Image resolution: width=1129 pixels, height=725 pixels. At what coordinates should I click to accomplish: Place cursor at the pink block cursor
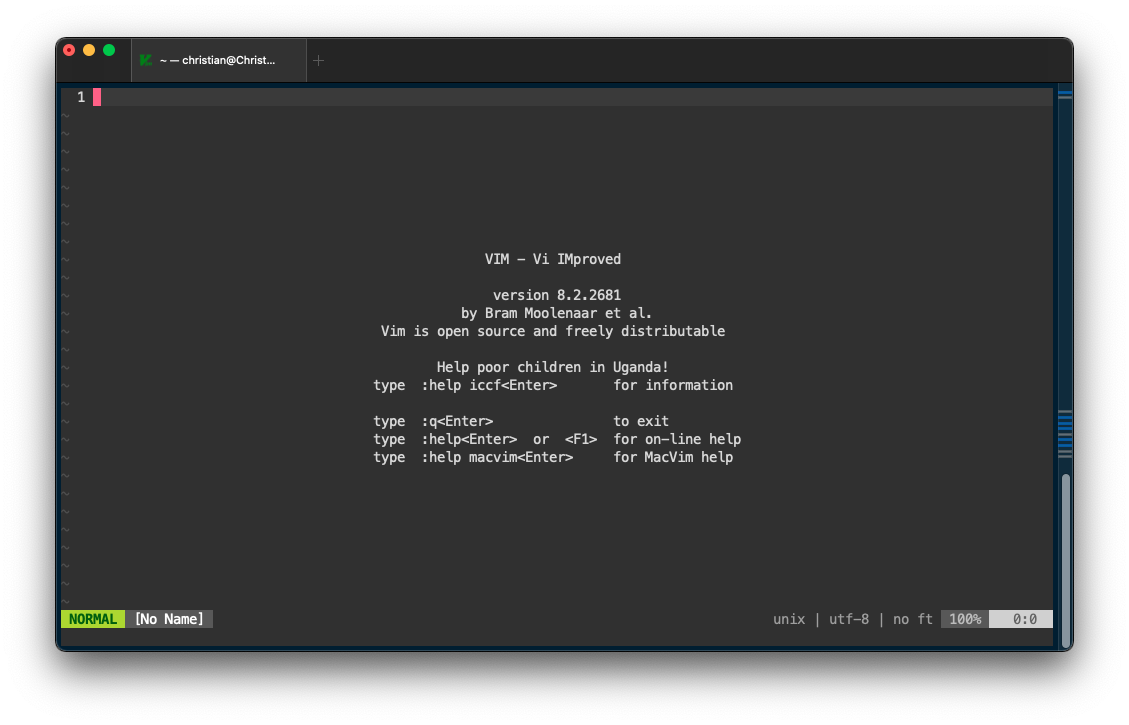coord(97,97)
